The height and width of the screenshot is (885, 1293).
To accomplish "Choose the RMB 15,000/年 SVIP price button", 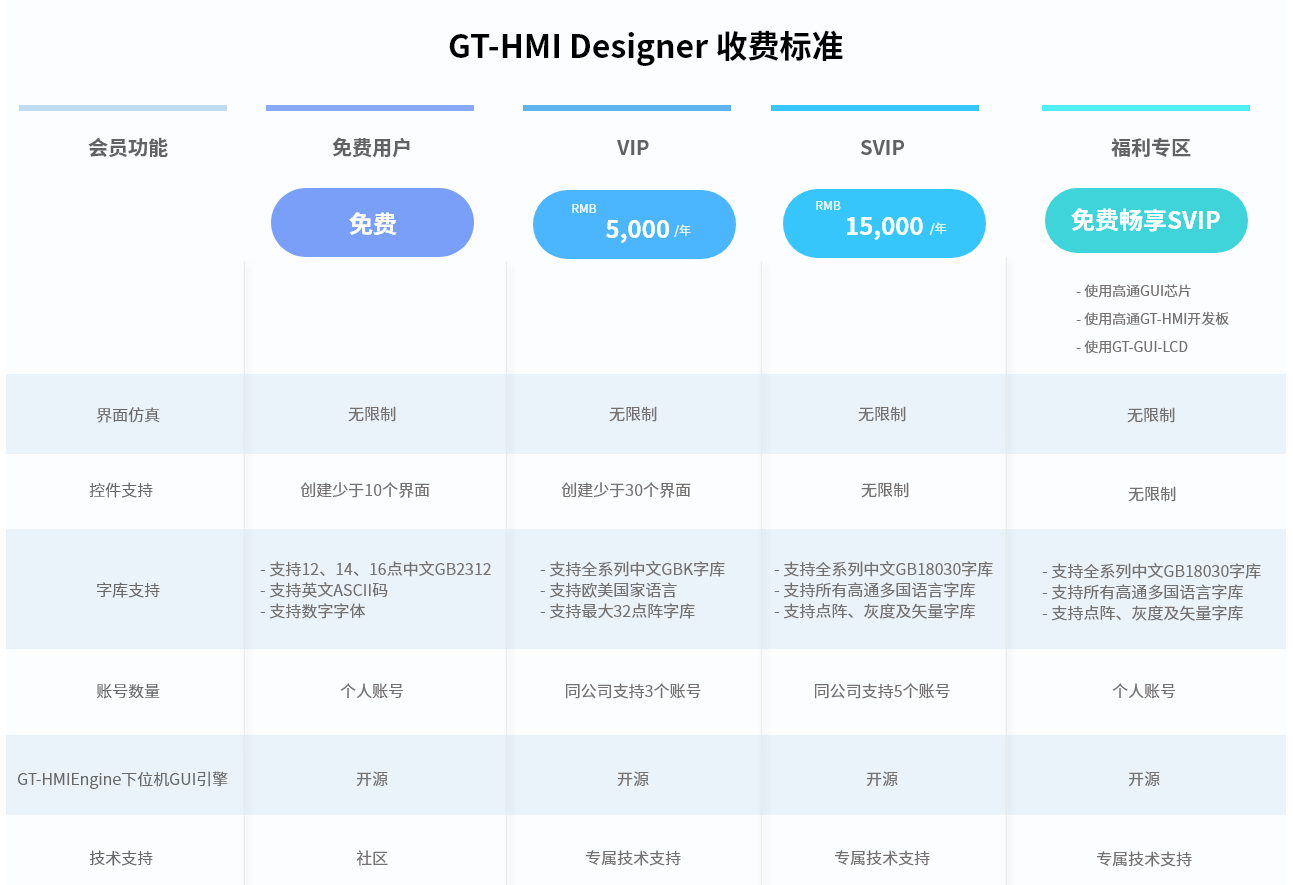I will point(884,223).
